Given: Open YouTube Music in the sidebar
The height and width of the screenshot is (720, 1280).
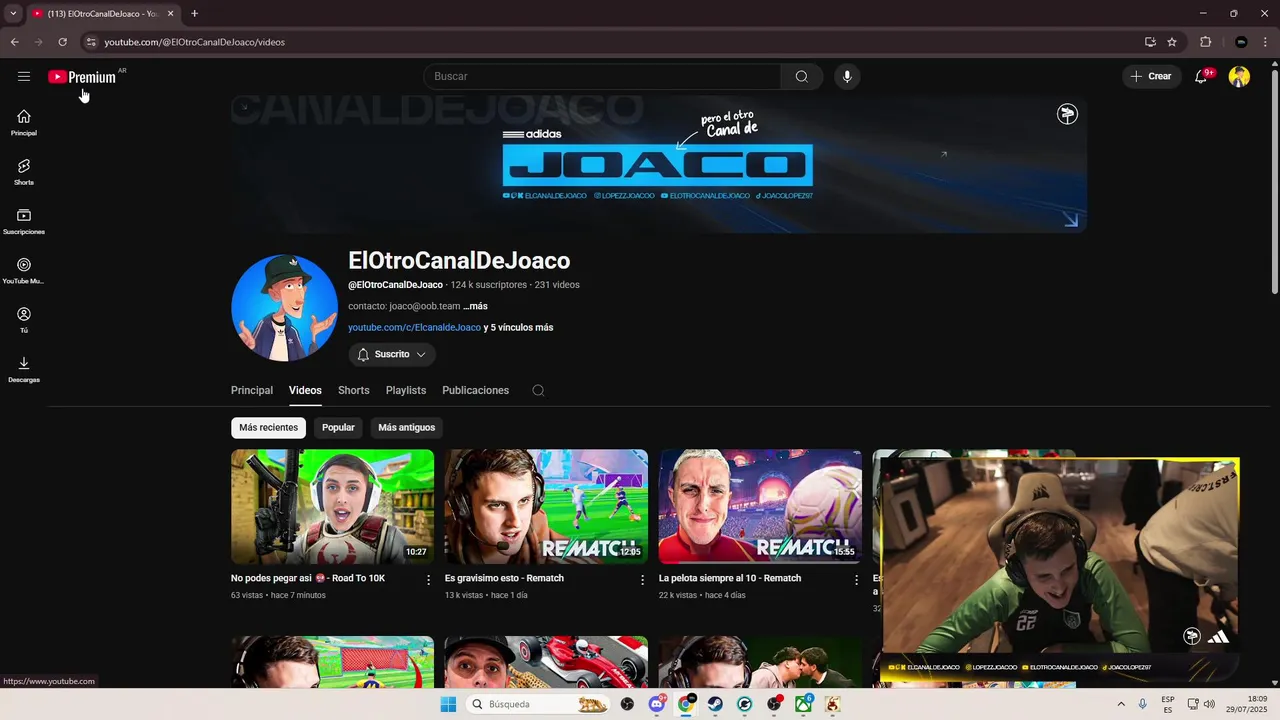Looking at the screenshot, I should (24, 271).
